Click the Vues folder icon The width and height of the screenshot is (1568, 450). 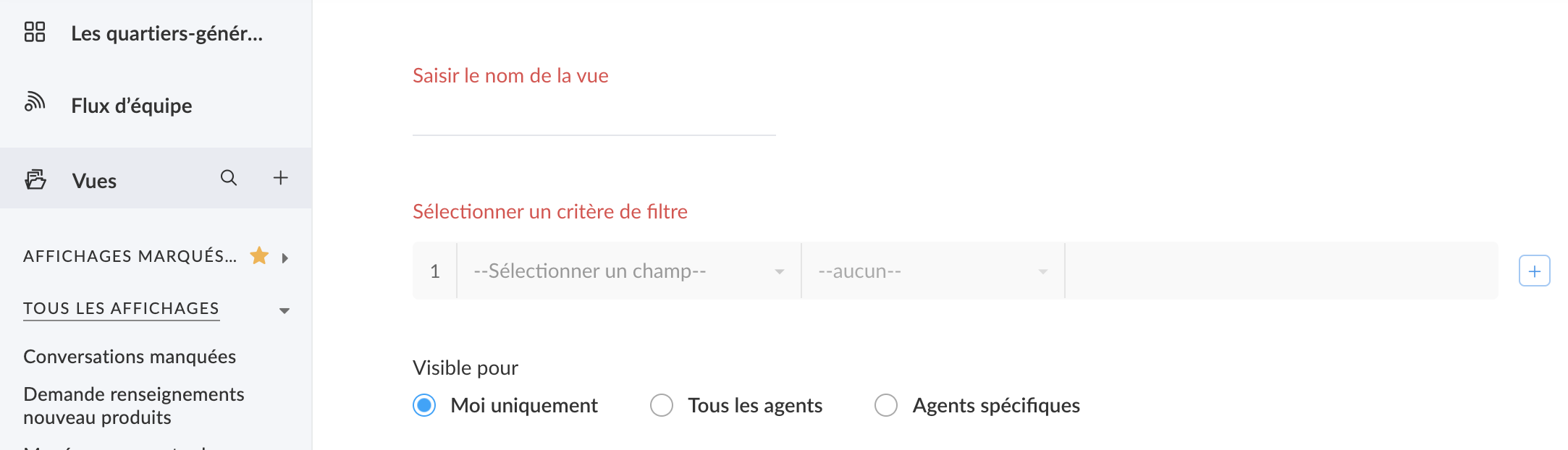(x=35, y=179)
